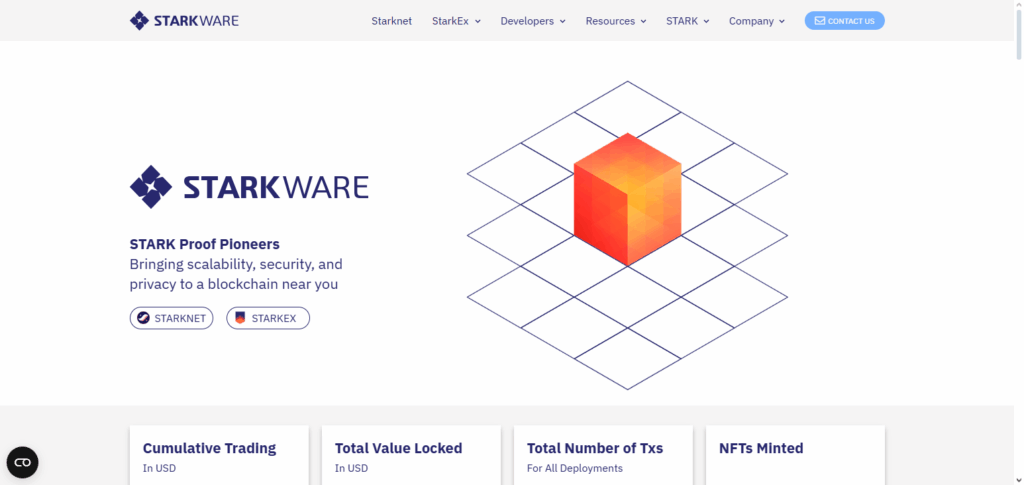Open the Resources dropdown menu
The width and height of the screenshot is (1024, 485).
tap(615, 21)
